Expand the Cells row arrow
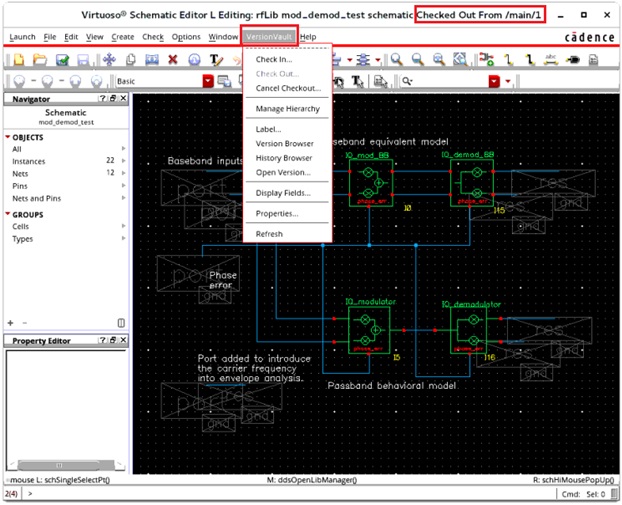Image resolution: width=622 pixels, height=505 pixels. point(124,226)
